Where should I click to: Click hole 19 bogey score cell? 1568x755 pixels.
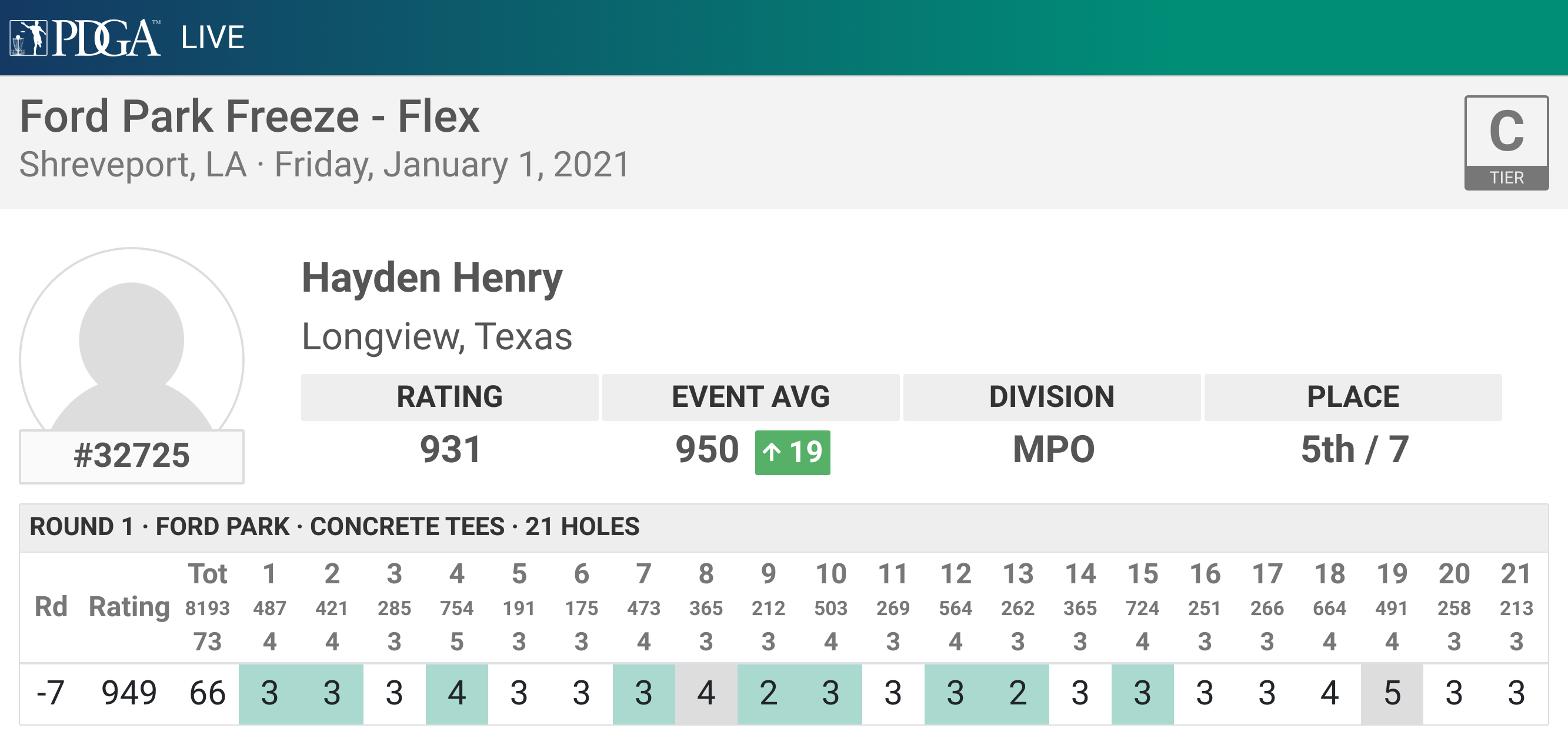coord(1392,693)
